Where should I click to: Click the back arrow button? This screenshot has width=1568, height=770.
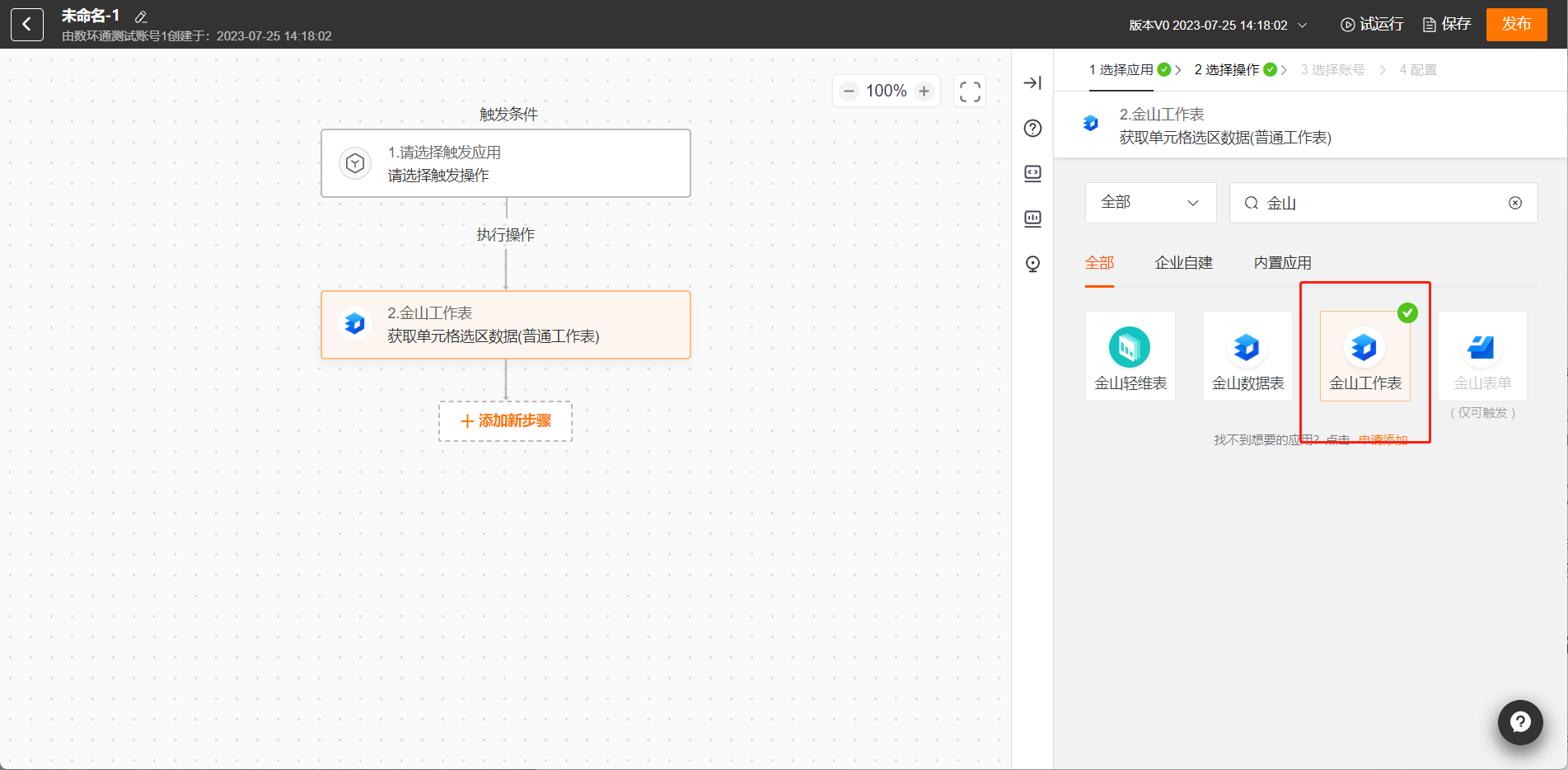(x=27, y=25)
